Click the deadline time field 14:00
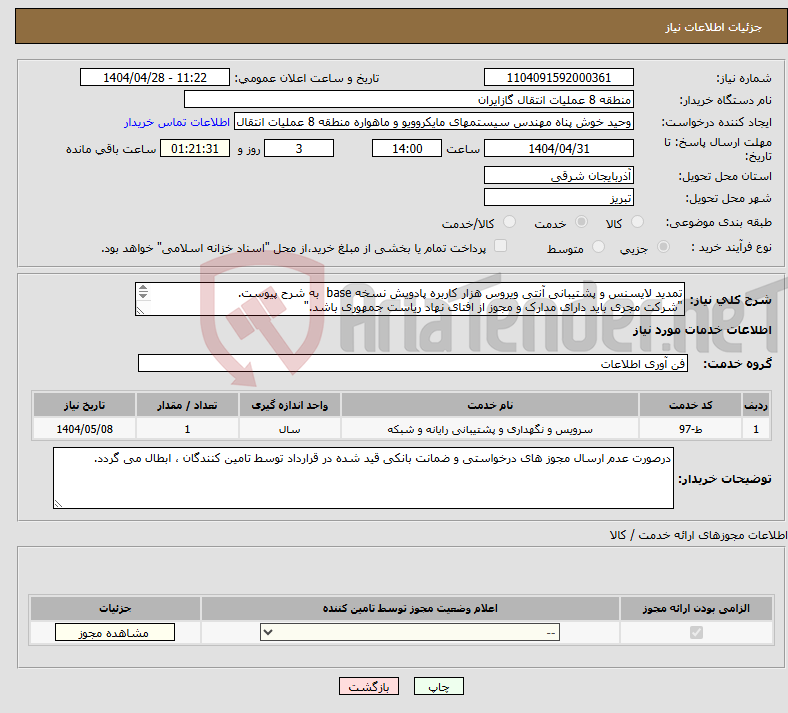 pyautogui.click(x=407, y=148)
